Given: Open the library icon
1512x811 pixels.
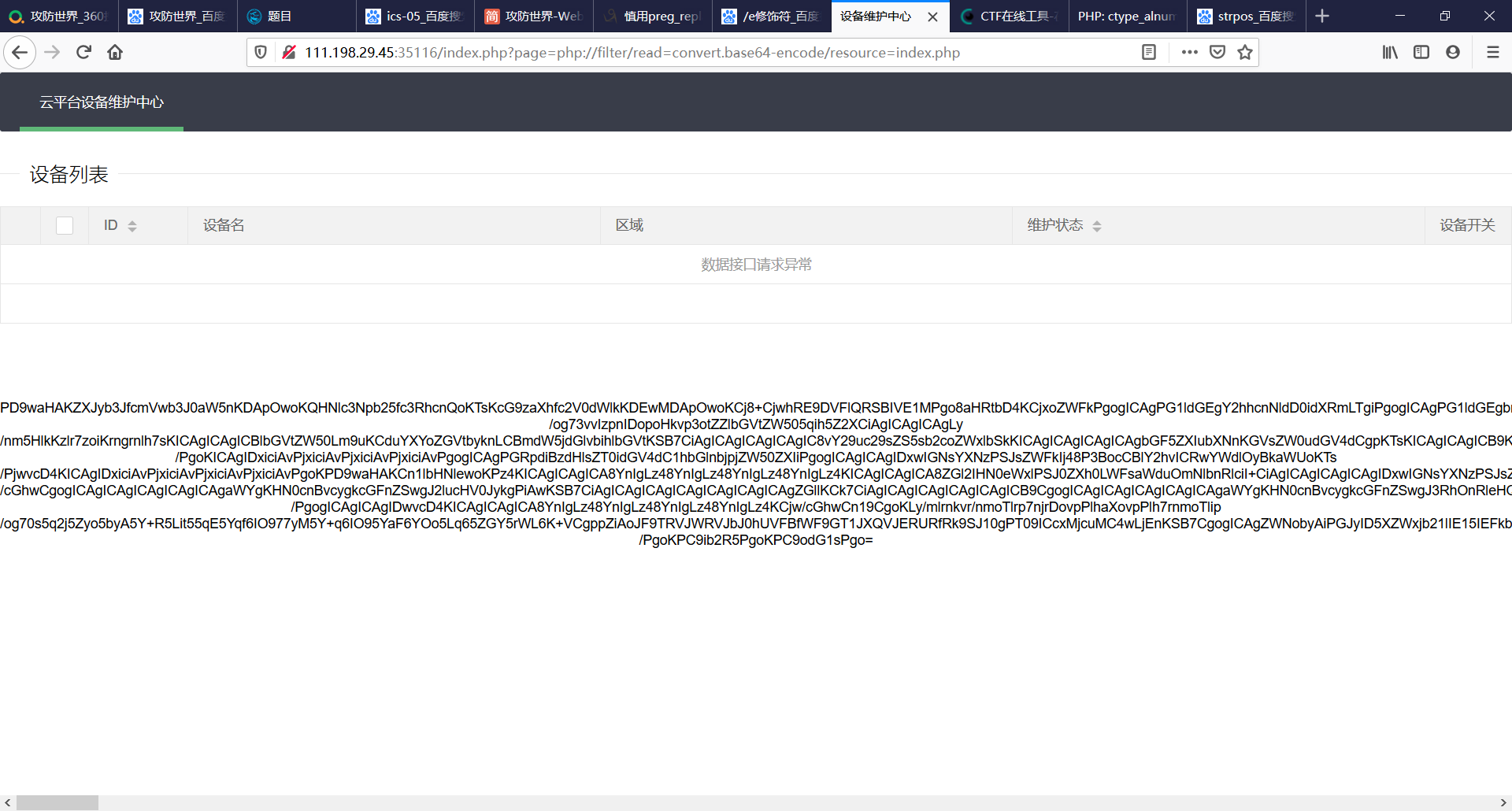Looking at the screenshot, I should tap(1390, 52).
